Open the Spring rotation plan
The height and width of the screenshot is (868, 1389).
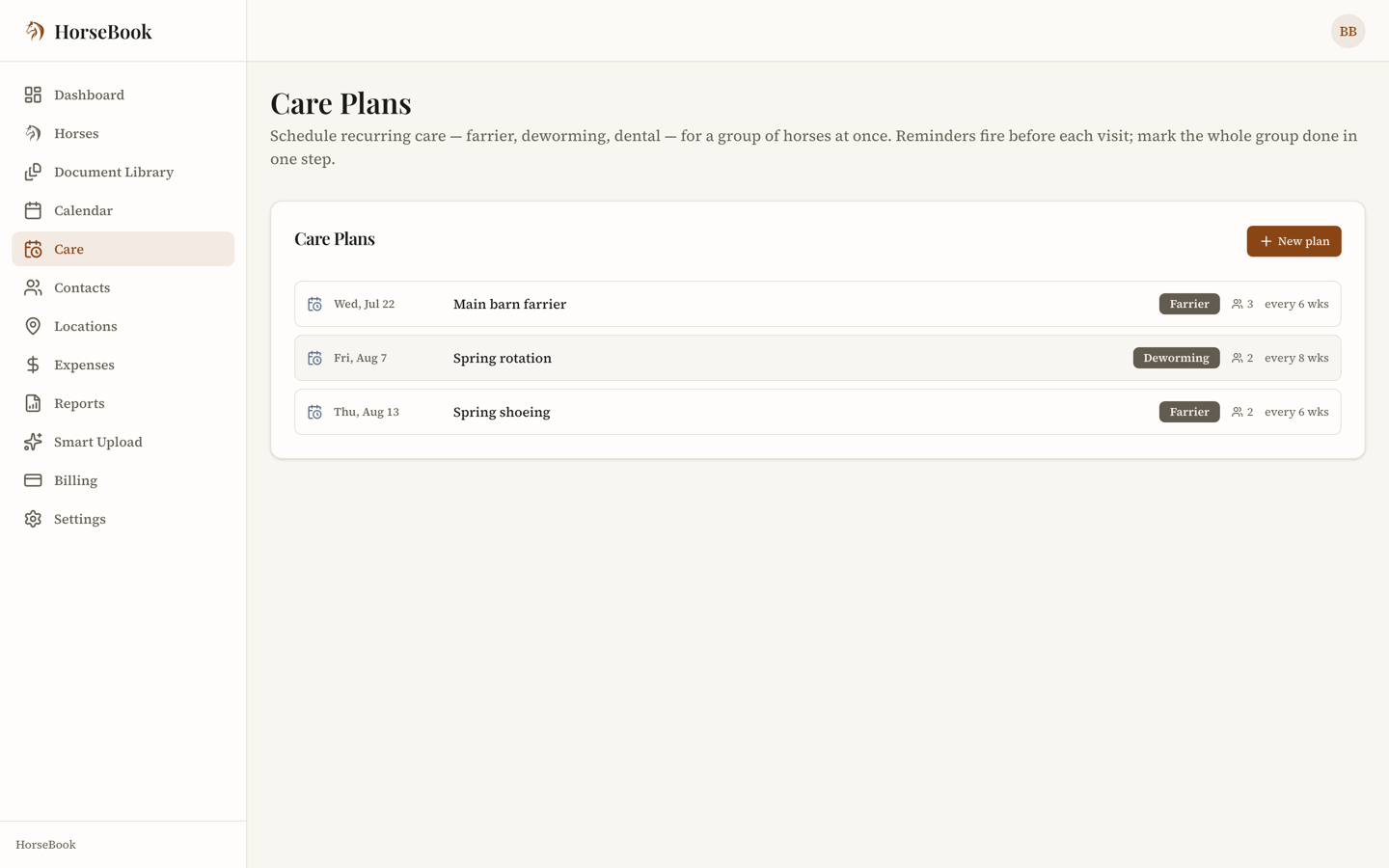coord(818,358)
